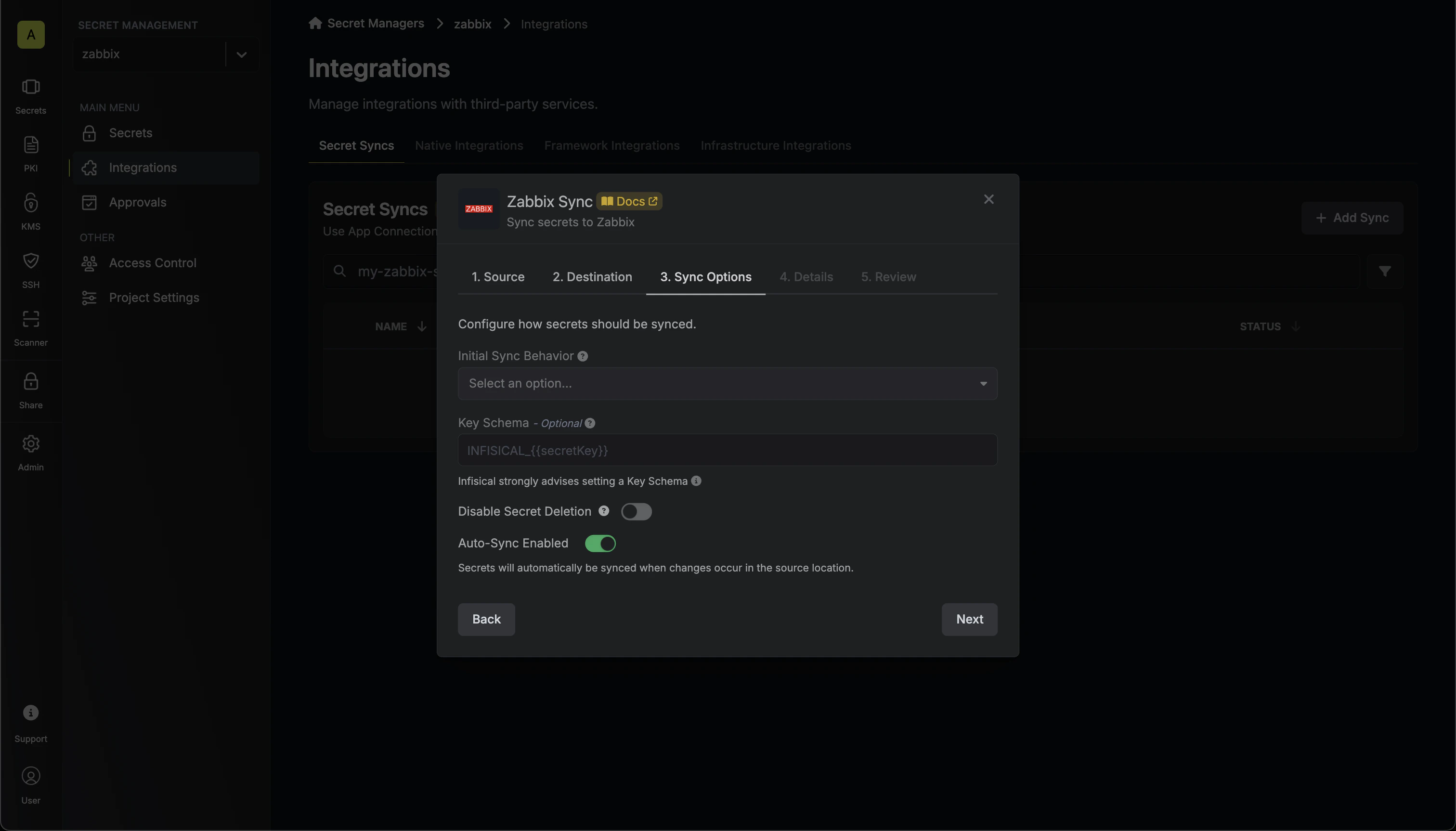Open the PKI section icon
Viewport: 1456px width, 831px height.
tap(31, 154)
